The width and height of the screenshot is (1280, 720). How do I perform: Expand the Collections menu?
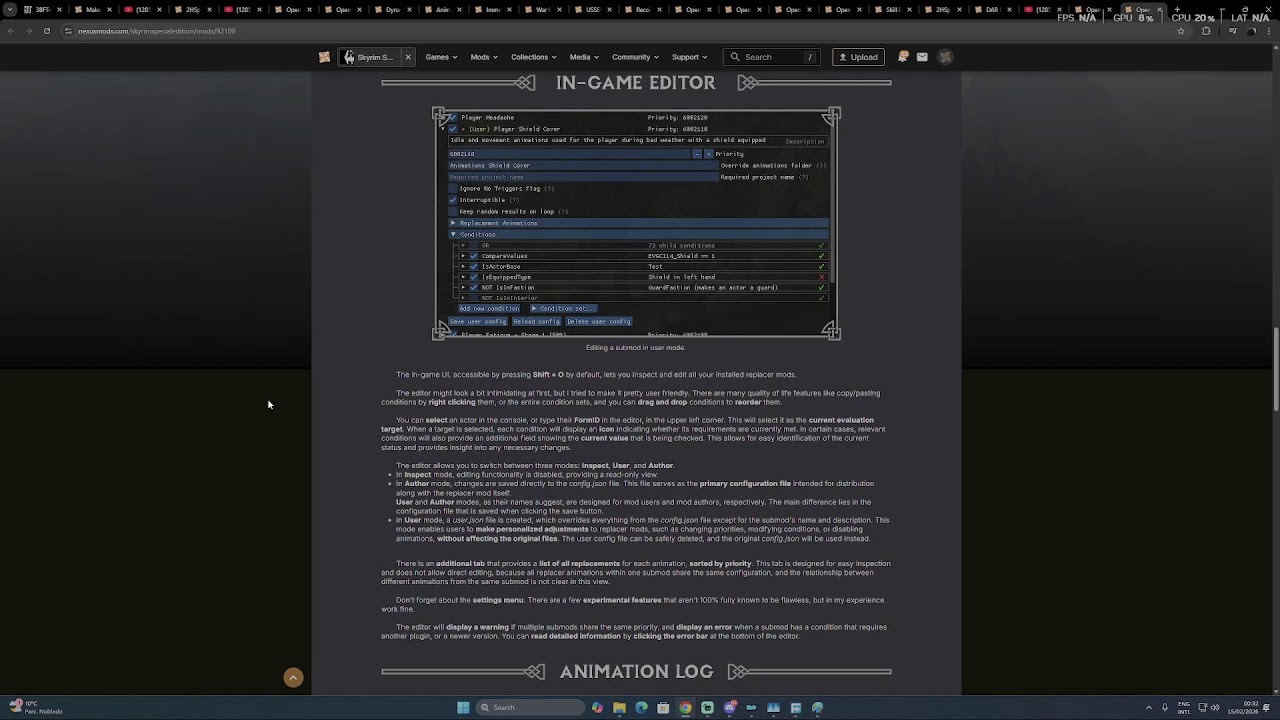coord(534,57)
